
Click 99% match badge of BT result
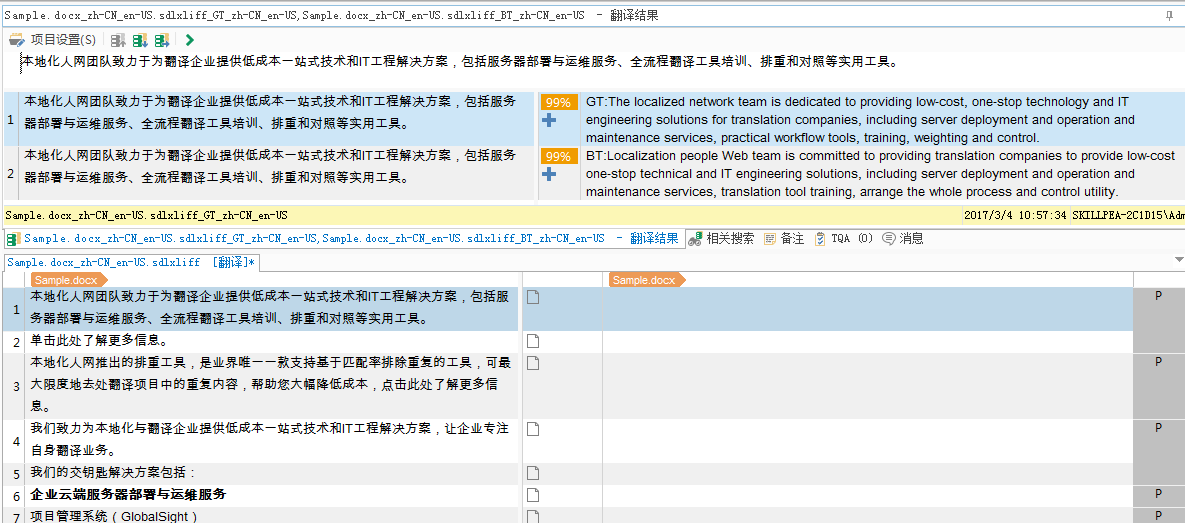tap(558, 157)
